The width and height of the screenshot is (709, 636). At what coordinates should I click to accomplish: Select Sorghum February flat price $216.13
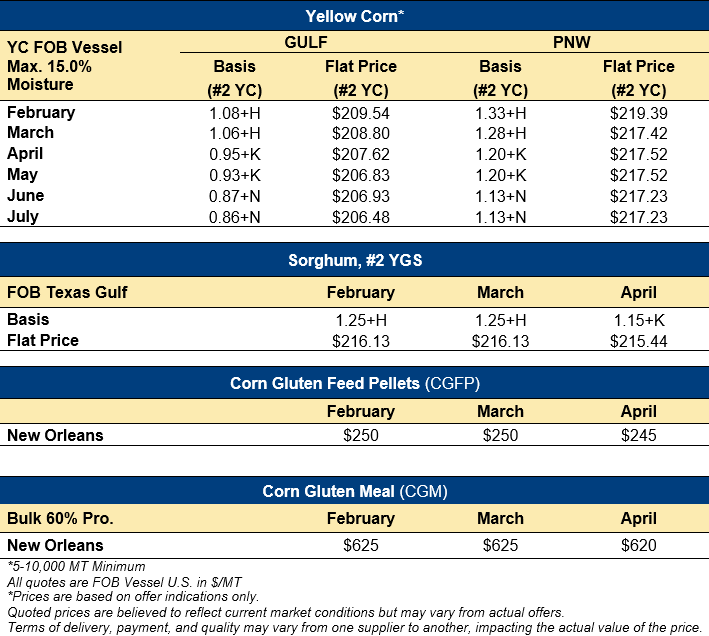click(x=361, y=341)
